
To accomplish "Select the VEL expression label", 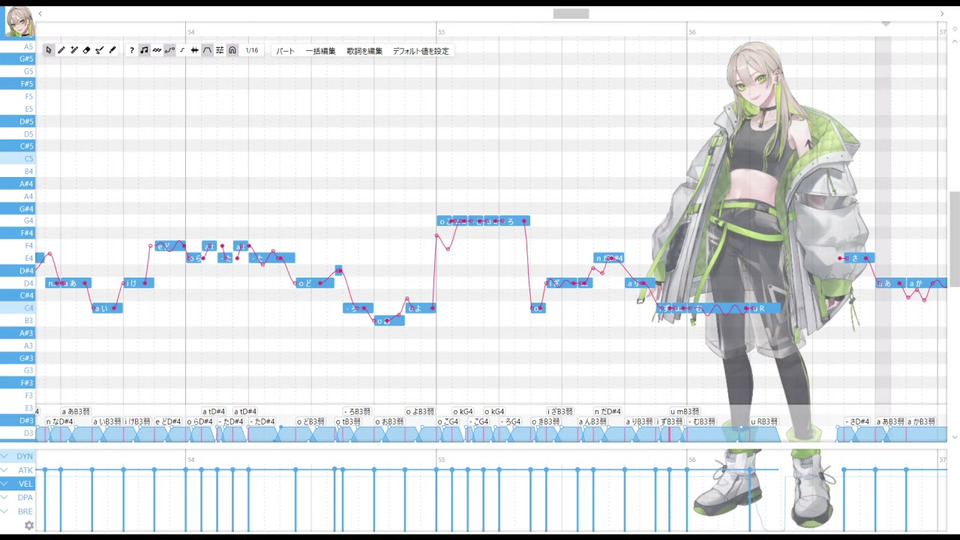I will [25, 484].
